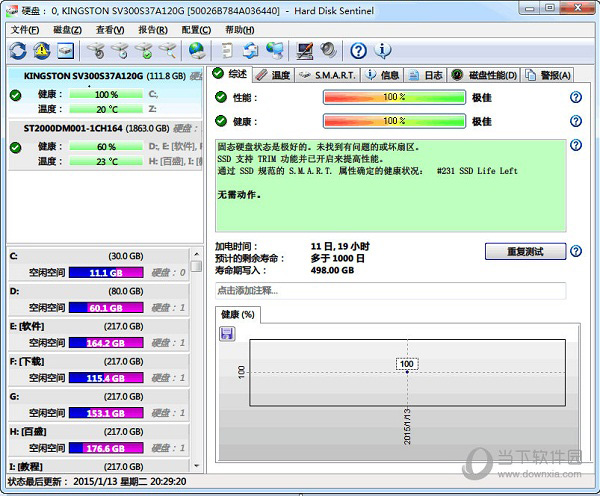Screen dimensions: 600x496
Task: Click the 点击添加注释 comment field
Action: pyautogui.click(x=391, y=290)
